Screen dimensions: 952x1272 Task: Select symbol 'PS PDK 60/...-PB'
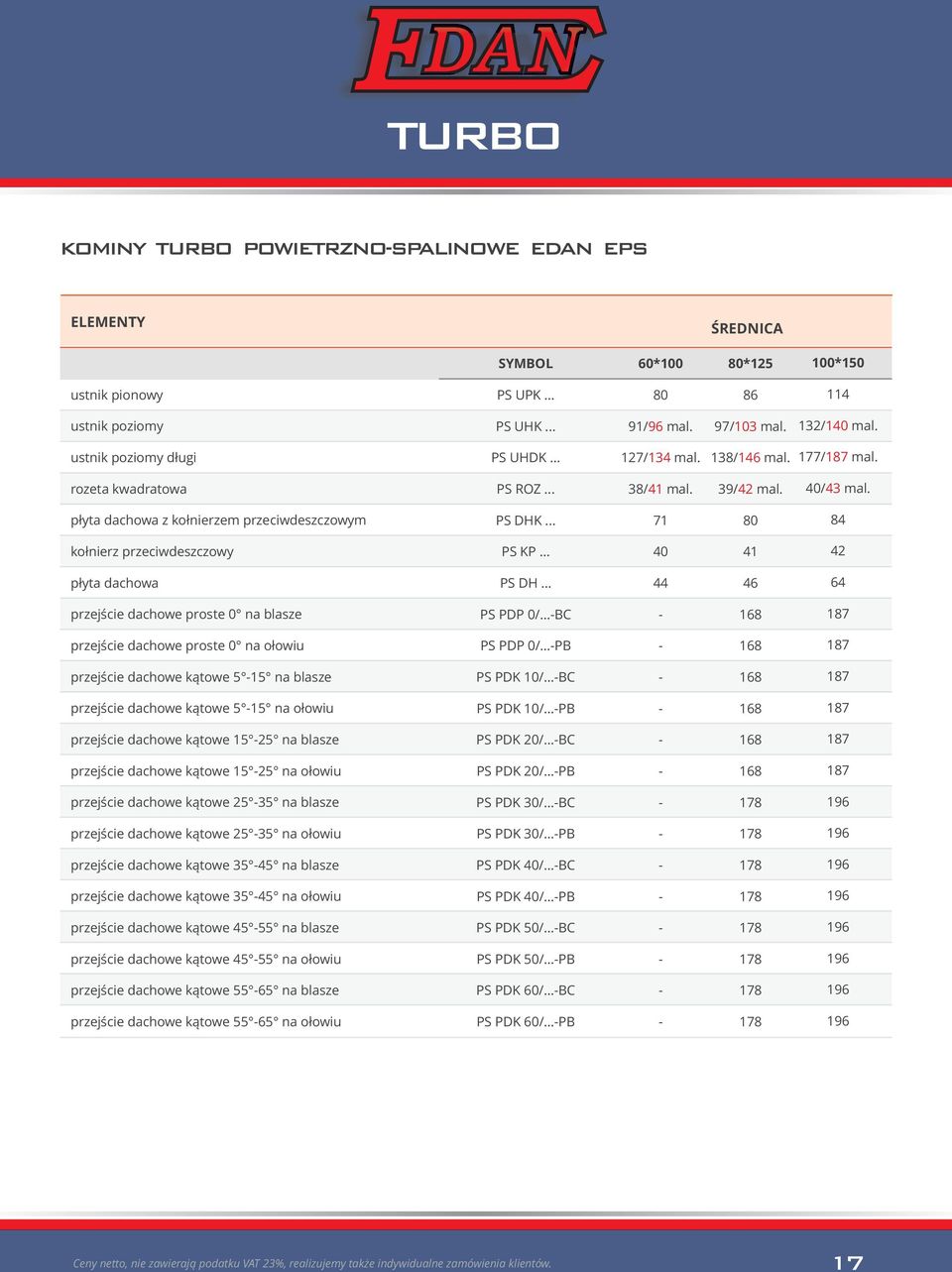click(526, 1022)
